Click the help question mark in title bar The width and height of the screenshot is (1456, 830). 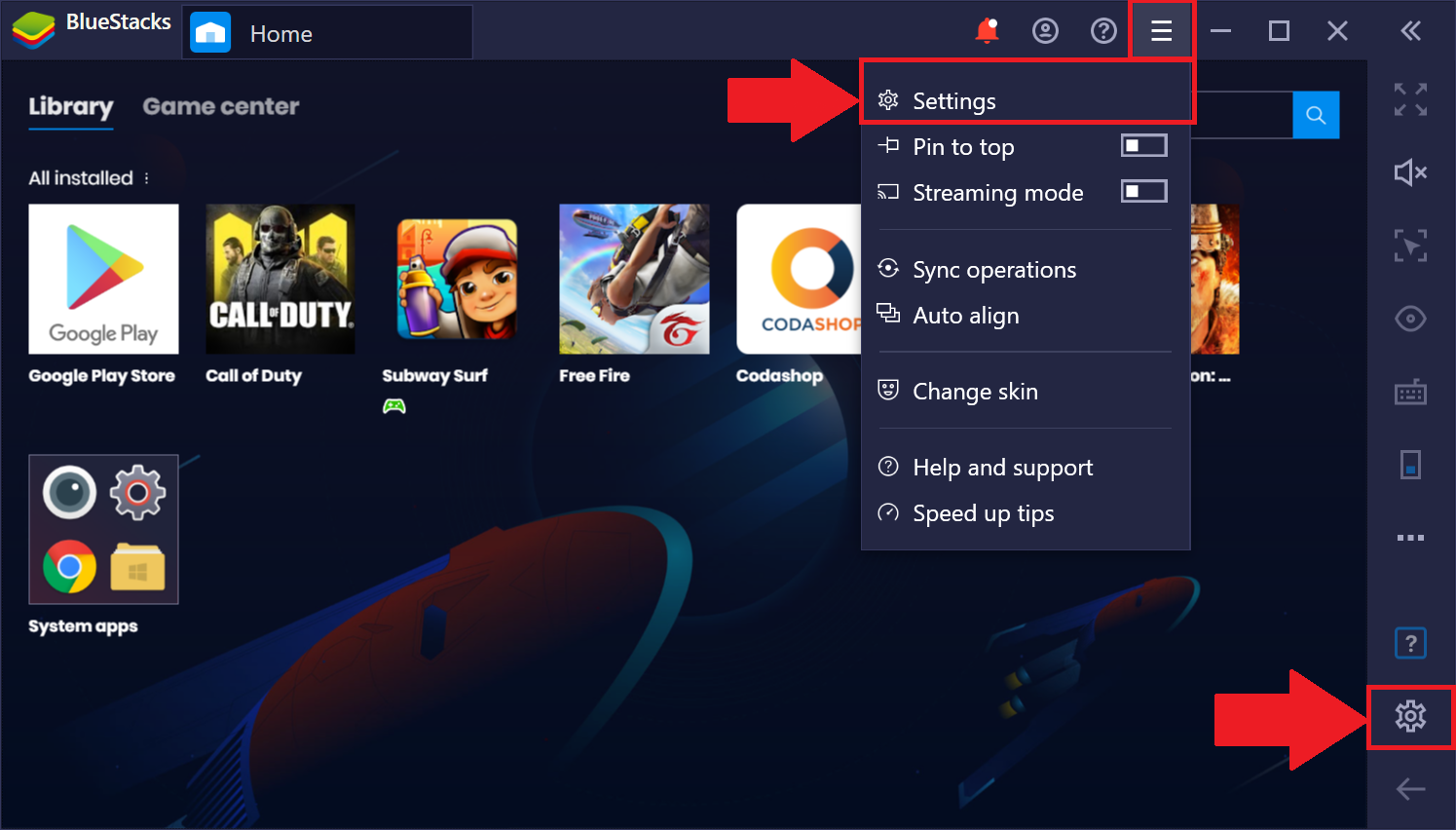1103,31
